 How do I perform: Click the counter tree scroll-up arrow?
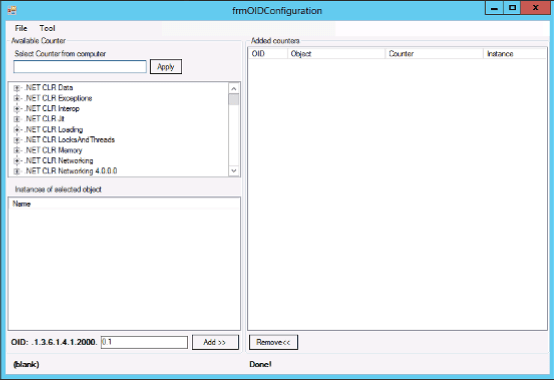pyautogui.click(x=234, y=88)
